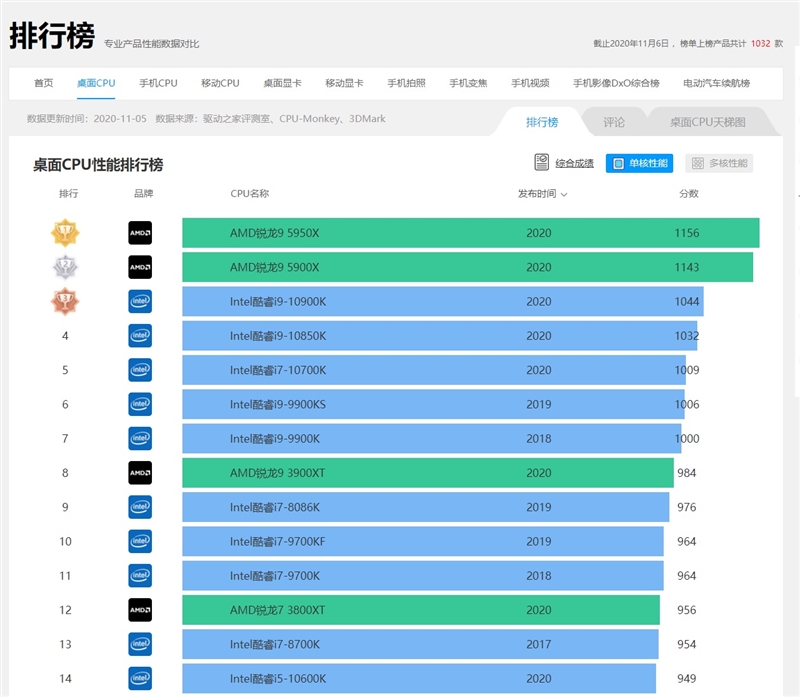Open the Intel酷睿i7-8086K entry
This screenshot has width=800, height=697.
[426, 507]
